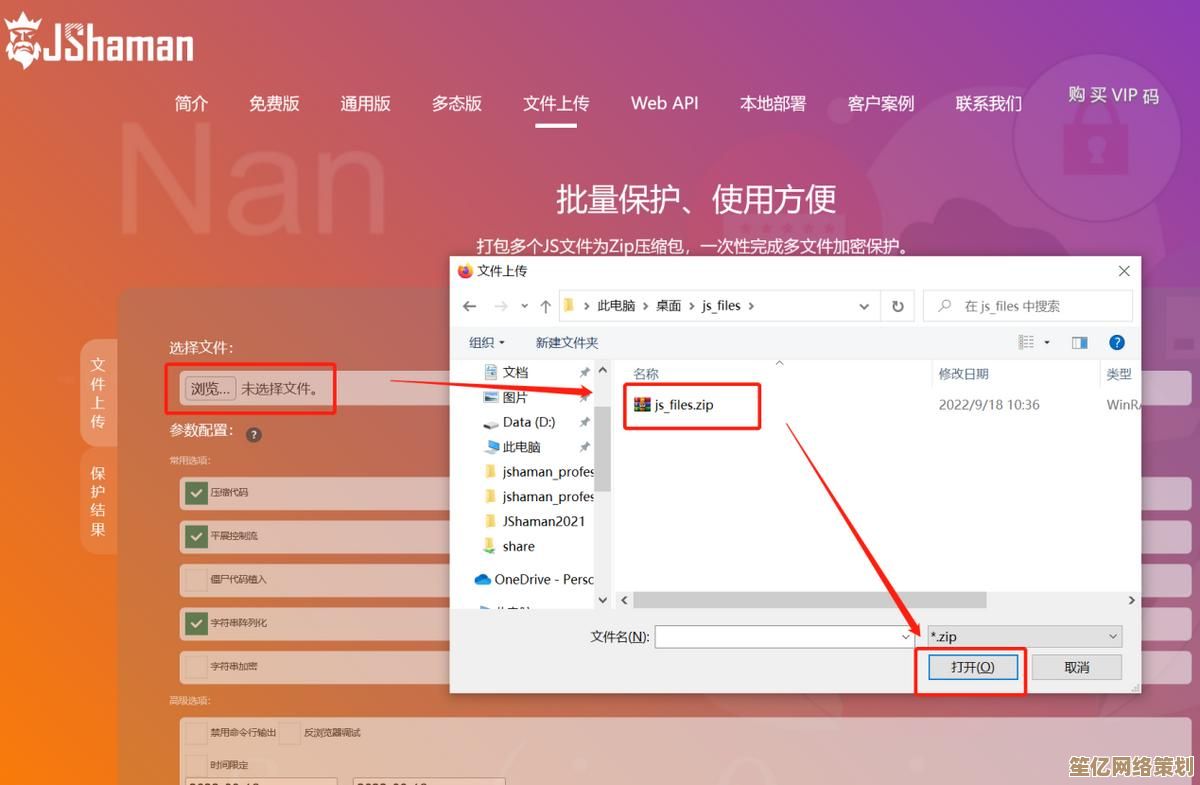Image resolution: width=1200 pixels, height=785 pixels.
Task: Enable the 字符串加密 checkbox
Action: 195,666
